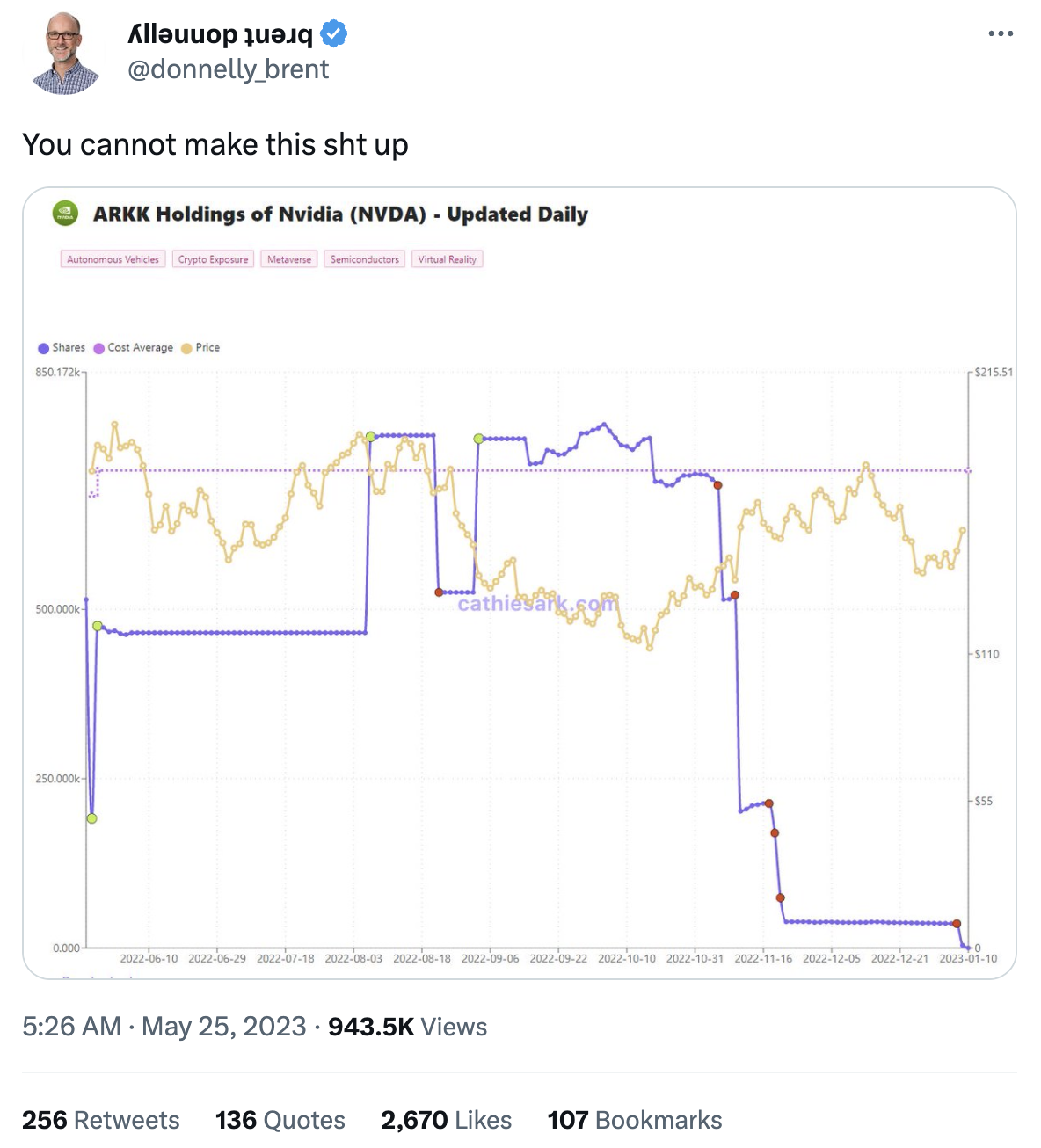This screenshot has height=1148, width=1041.
Task: Click the 107 Bookmarks count
Action: click(635, 1120)
